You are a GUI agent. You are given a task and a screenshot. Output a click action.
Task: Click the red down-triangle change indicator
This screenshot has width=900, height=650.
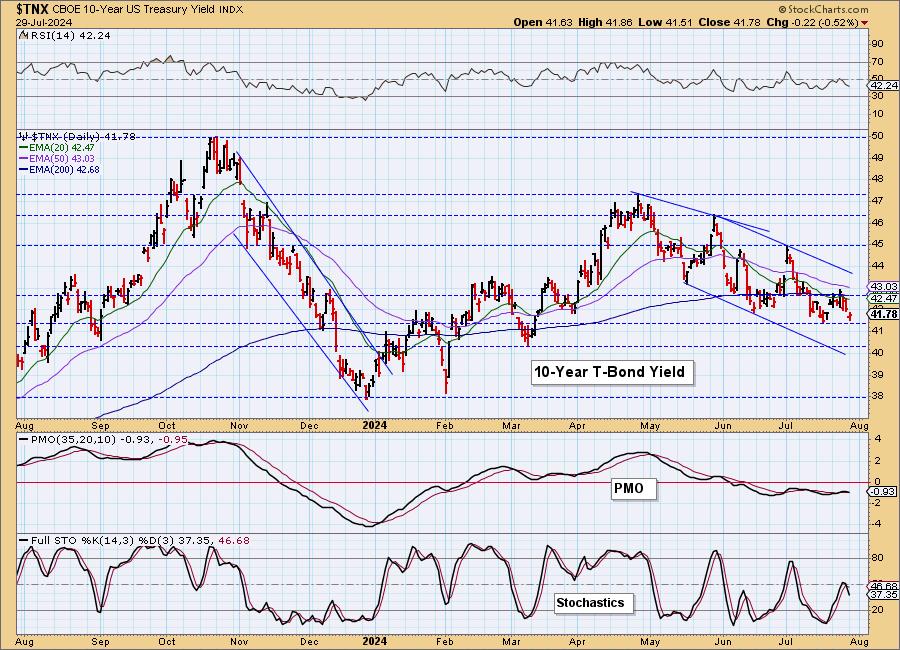(x=864, y=23)
